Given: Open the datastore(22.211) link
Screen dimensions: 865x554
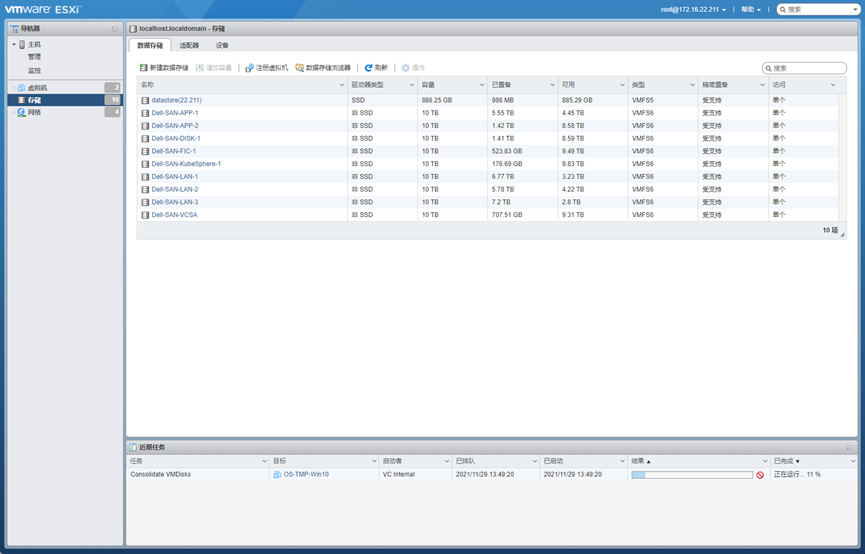Looking at the screenshot, I should click(177, 100).
